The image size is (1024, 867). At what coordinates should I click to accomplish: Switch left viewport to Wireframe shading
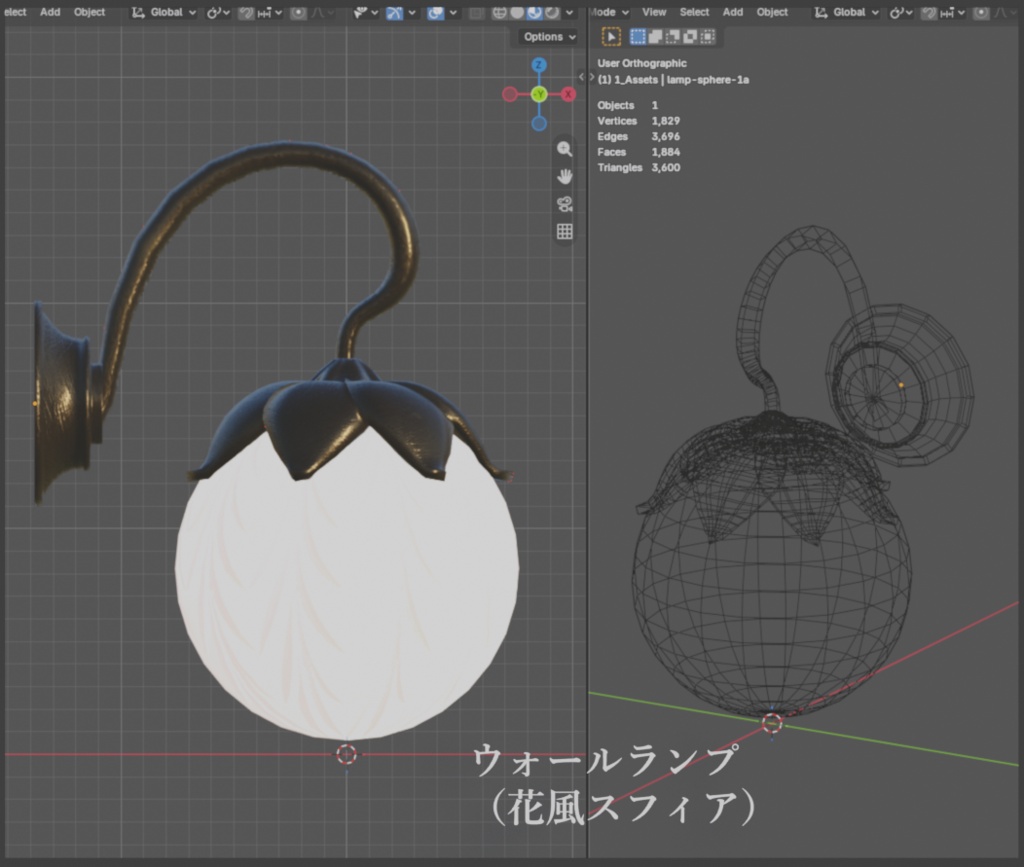click(x=500, y=12)
